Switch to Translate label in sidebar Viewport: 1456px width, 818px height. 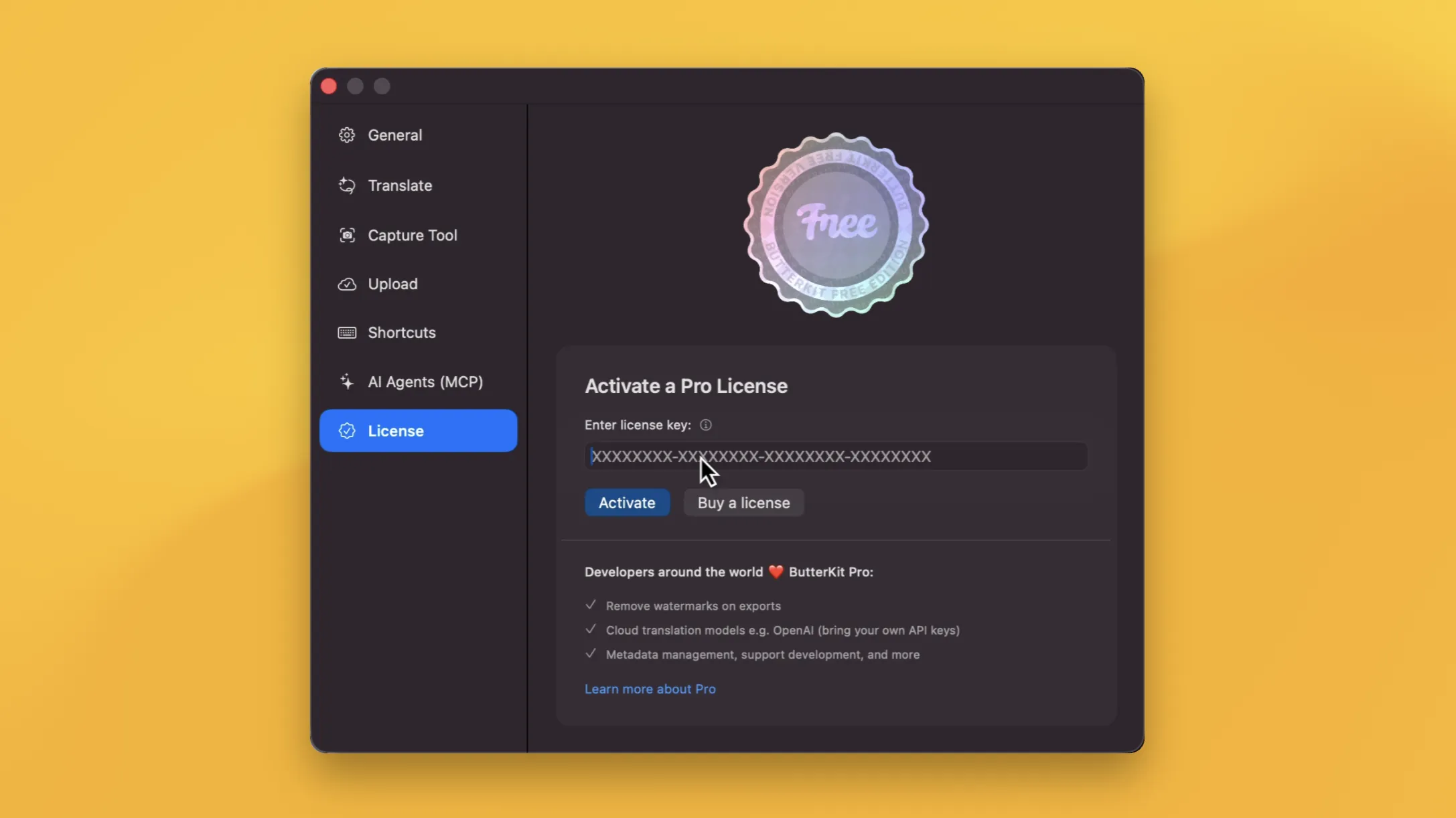point(400,185)
